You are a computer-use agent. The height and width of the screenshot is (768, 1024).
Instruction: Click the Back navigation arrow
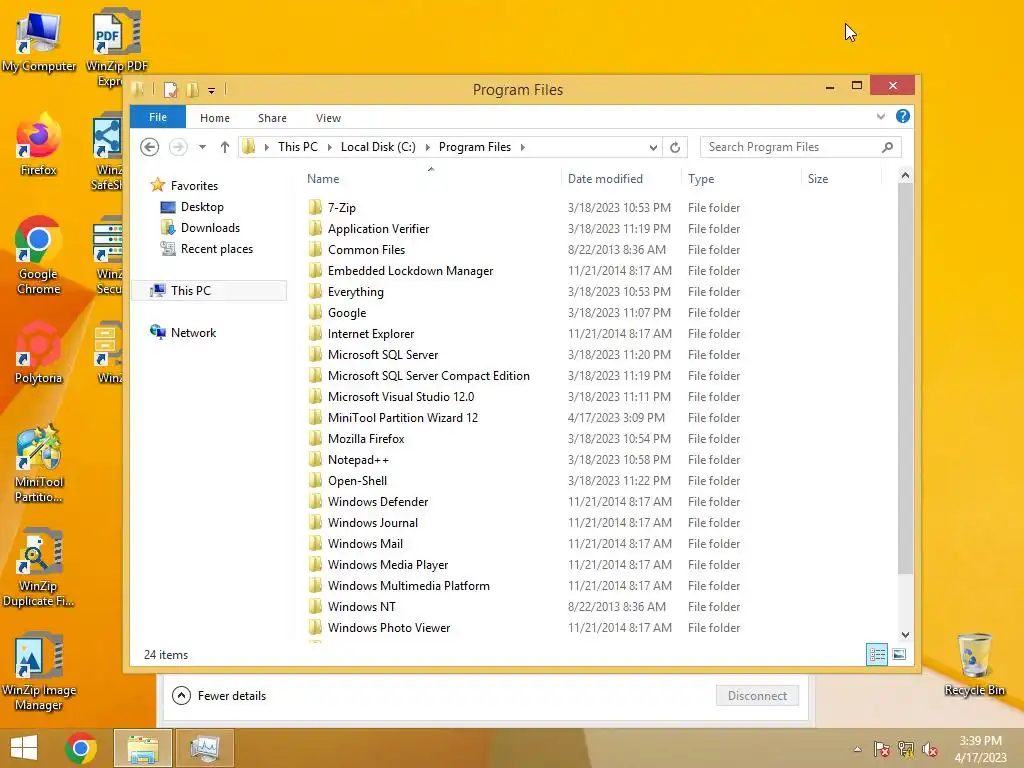(150, 147)
